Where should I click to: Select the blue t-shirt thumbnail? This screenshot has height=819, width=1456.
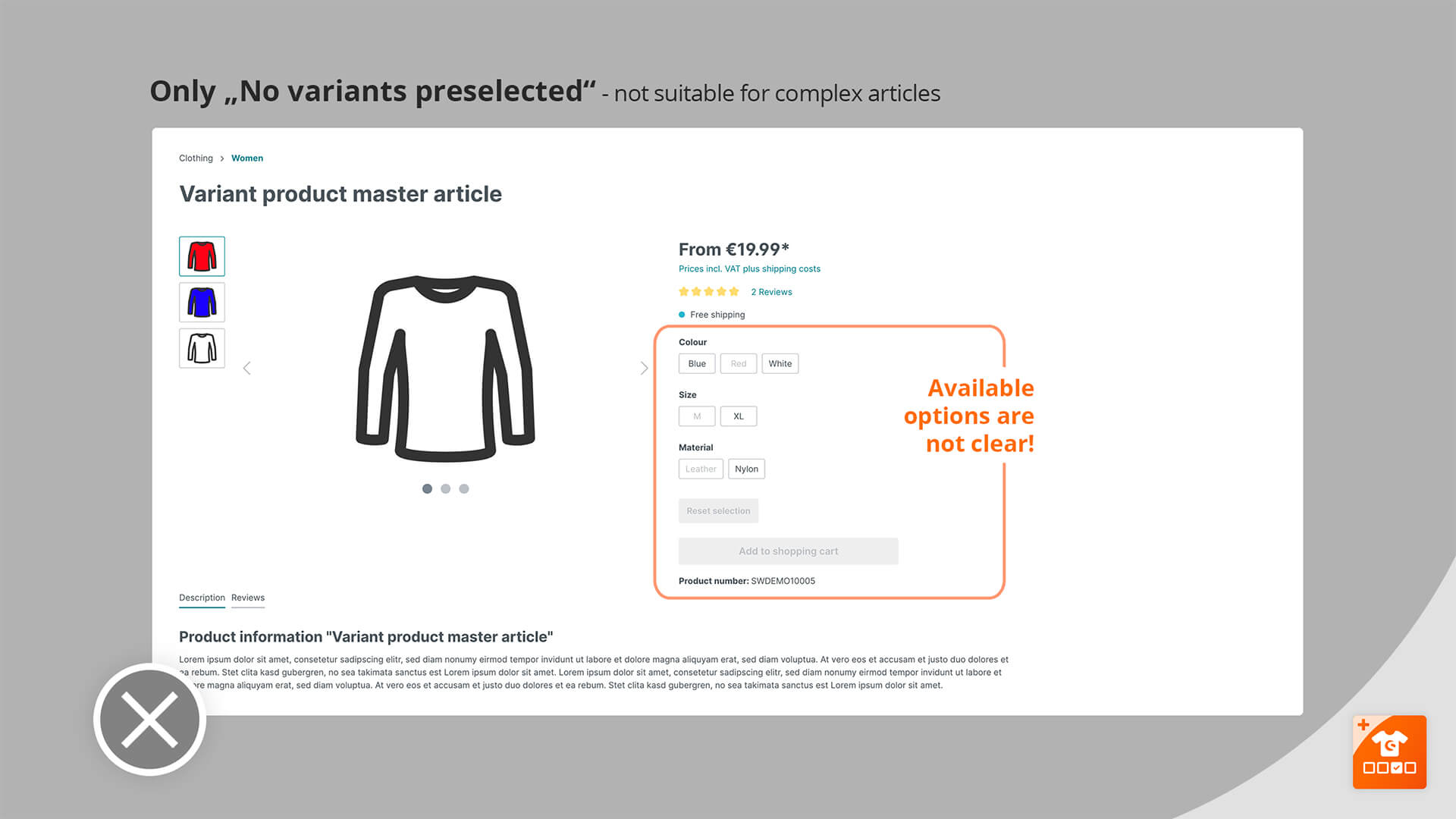pos(201,302)
